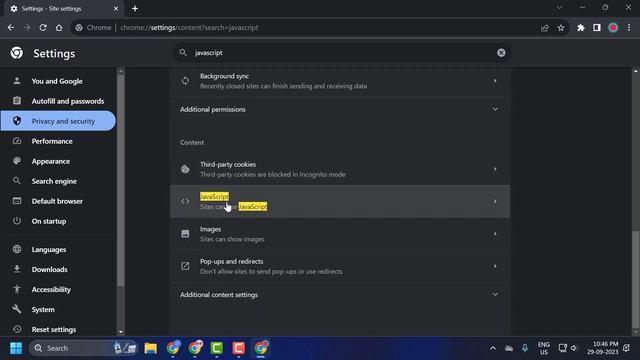Viewport: 640px width, 360px height.
Task: Click the address bar URL
Action: click(189, 28)
